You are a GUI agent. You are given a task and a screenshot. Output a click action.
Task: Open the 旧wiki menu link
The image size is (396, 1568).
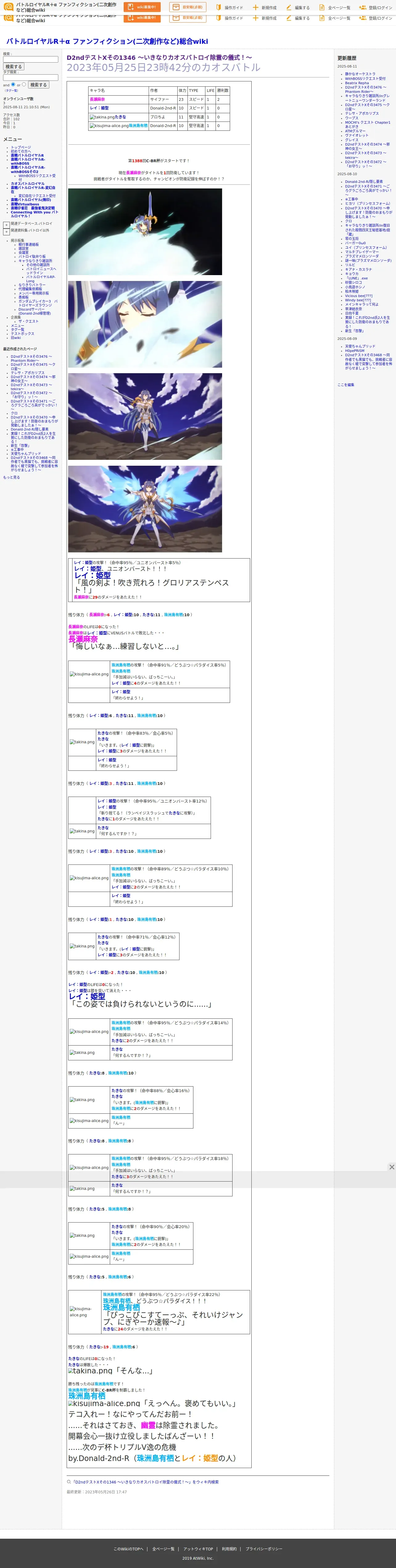pyautogui.click(x=15, y=338)
